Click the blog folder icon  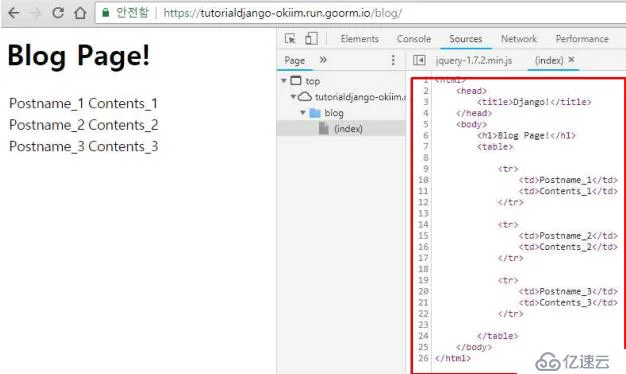(x=315, y=113)
